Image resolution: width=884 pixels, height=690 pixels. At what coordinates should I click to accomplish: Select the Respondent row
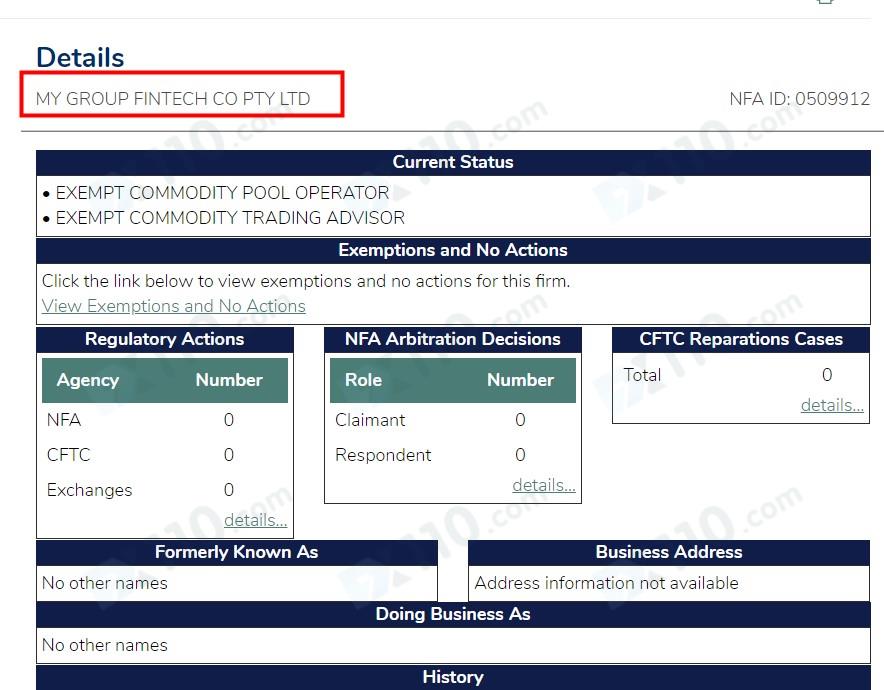click(453, 455)
